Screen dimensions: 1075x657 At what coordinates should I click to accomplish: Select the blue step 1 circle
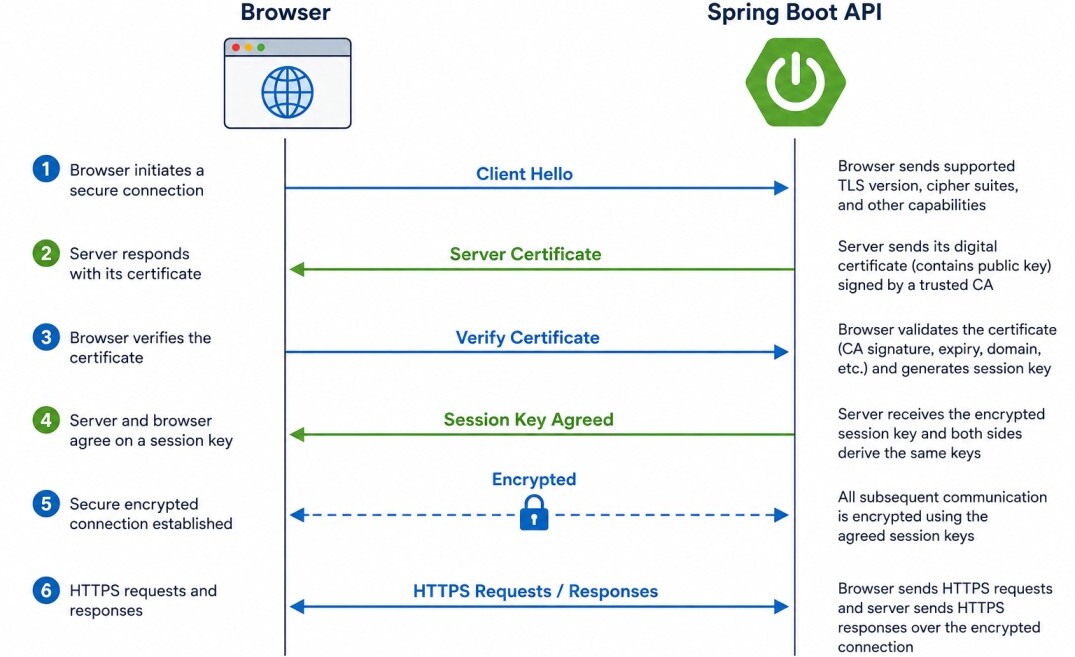46,169
